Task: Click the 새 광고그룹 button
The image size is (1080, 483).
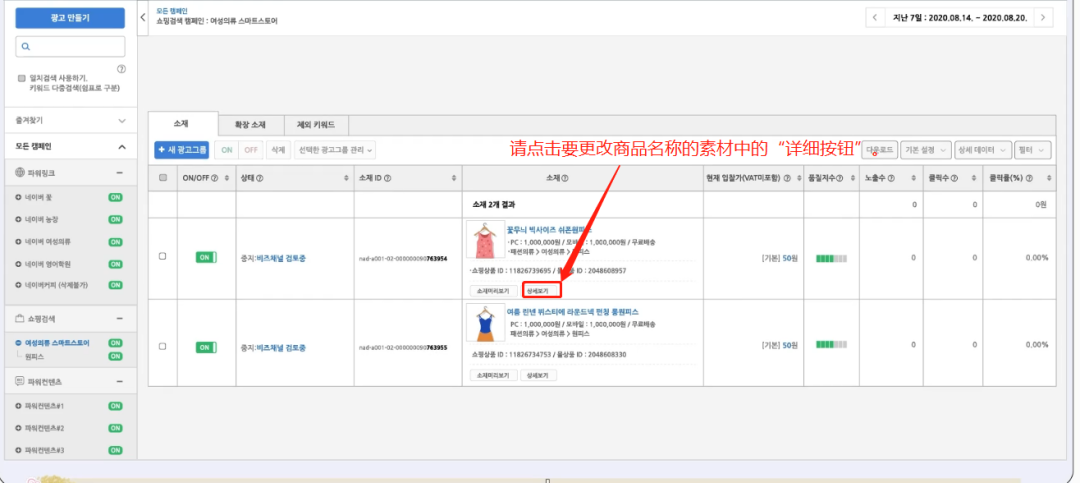Action: [x=182, y=150]
